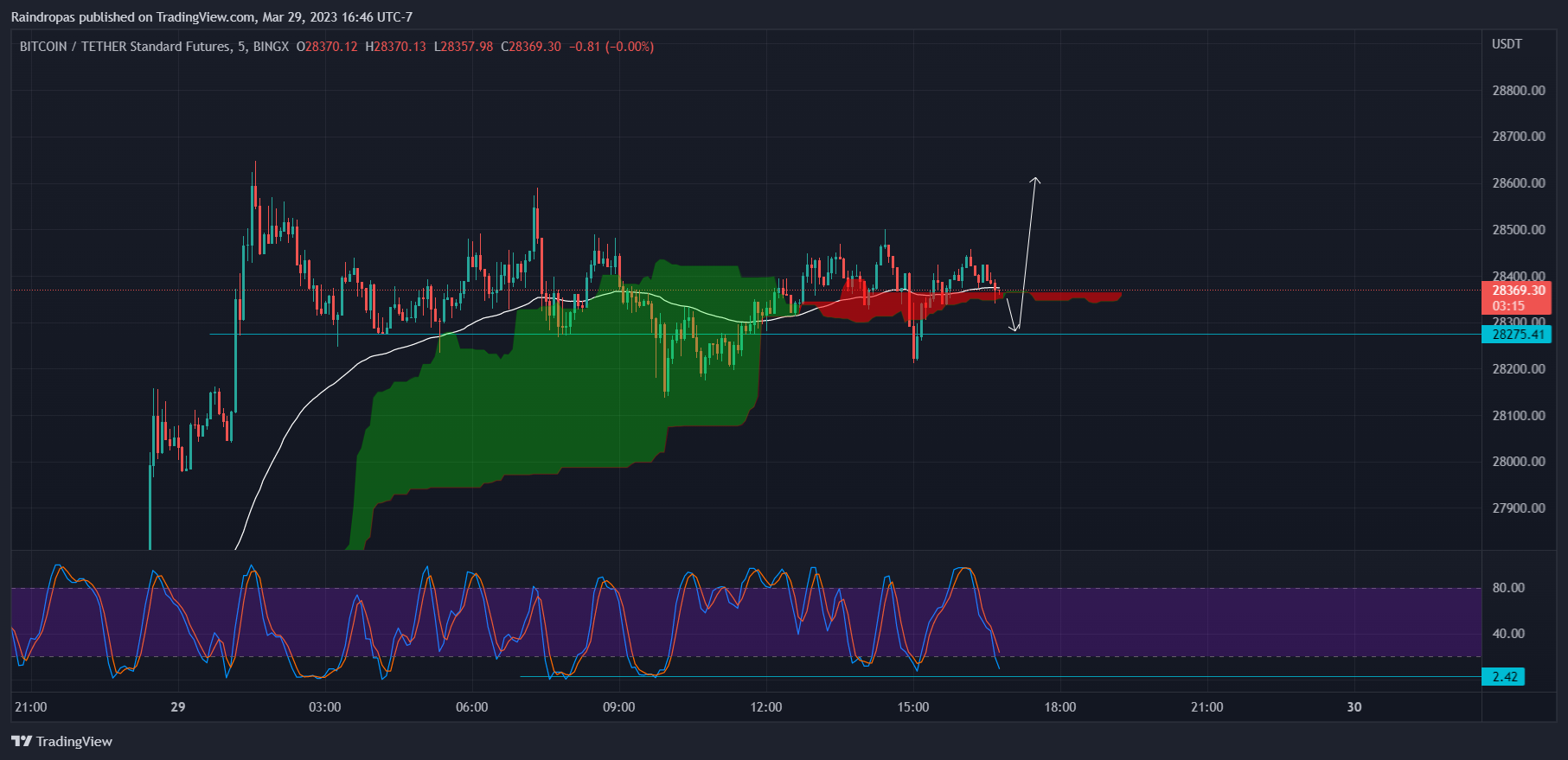Click the 28600.00 price axis label
This screenshot has width=1568, height=760.
click(x=1518, y=183)
